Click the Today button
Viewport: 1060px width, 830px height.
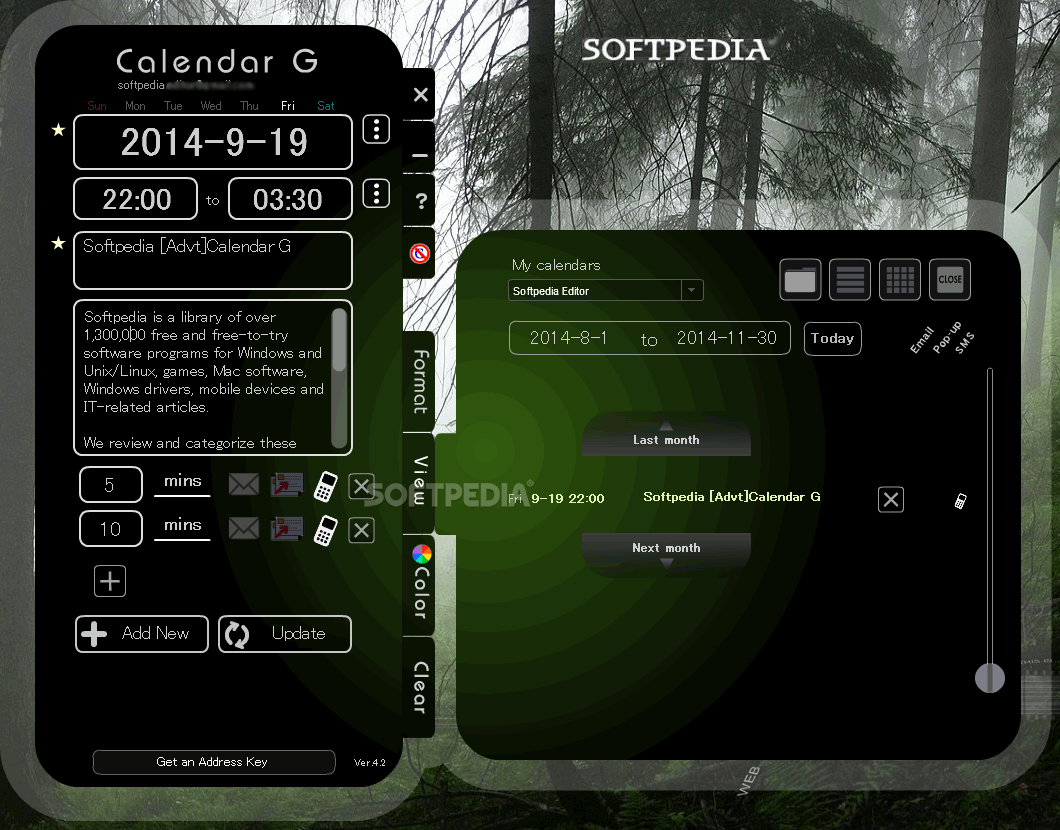point(832,339)
